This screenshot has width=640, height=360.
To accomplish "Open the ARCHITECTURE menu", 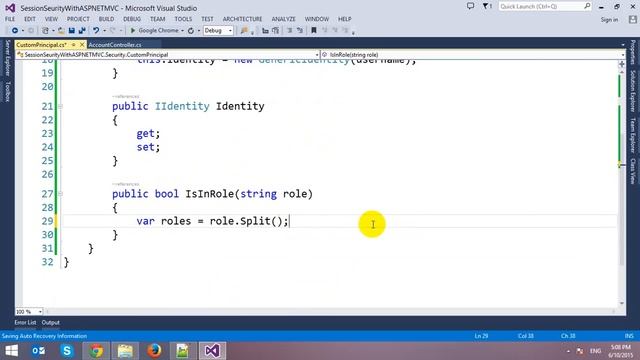I will click(x=242, y=19).
